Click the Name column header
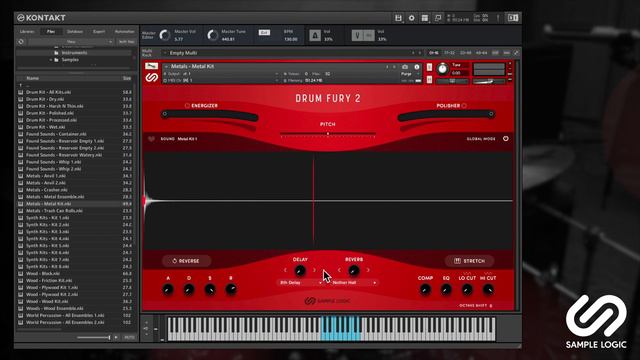 33,78
